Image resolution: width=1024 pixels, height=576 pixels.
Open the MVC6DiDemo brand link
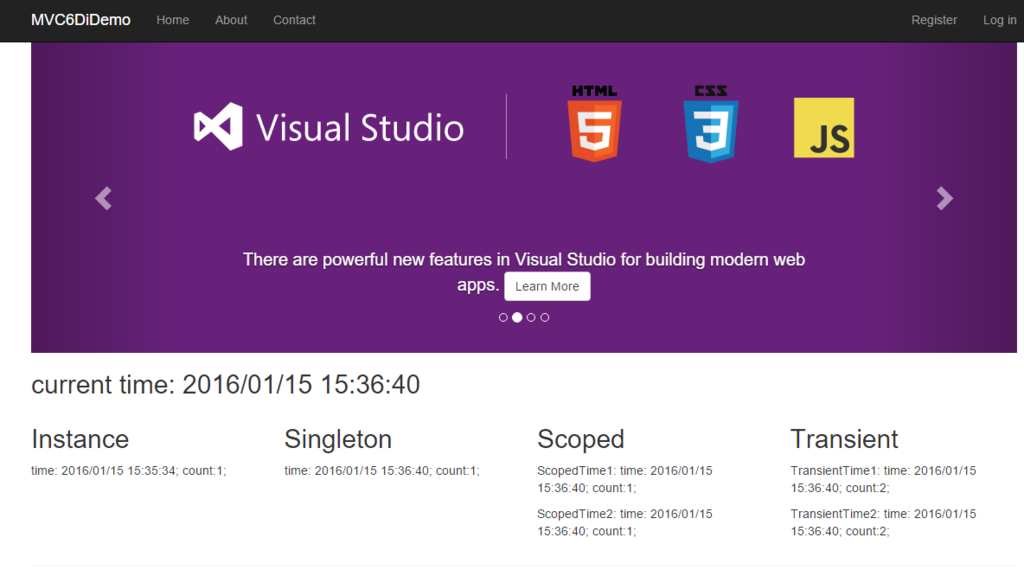(x=81, y=20)
